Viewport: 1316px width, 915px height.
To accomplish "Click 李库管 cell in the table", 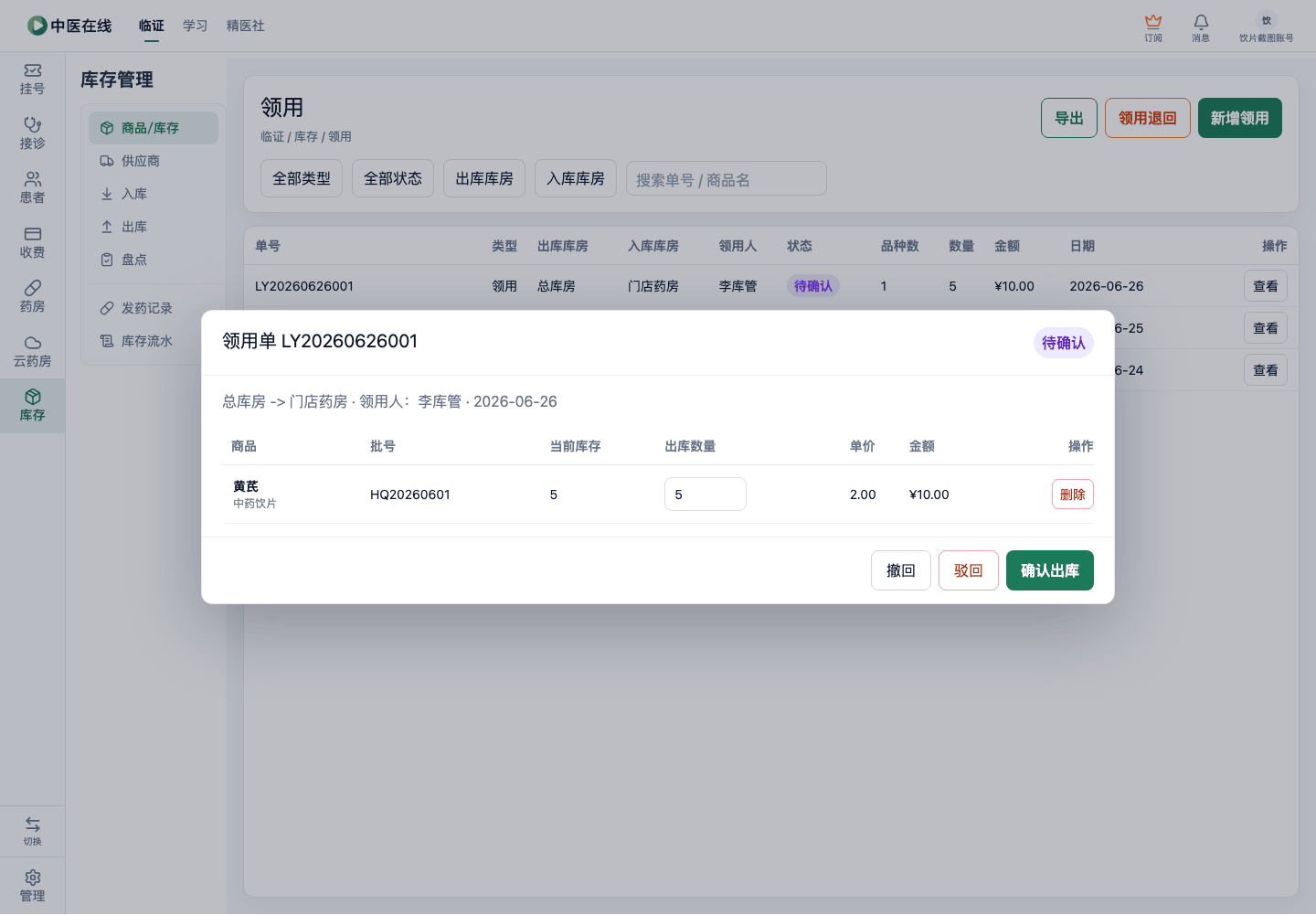I will [738, 286].
